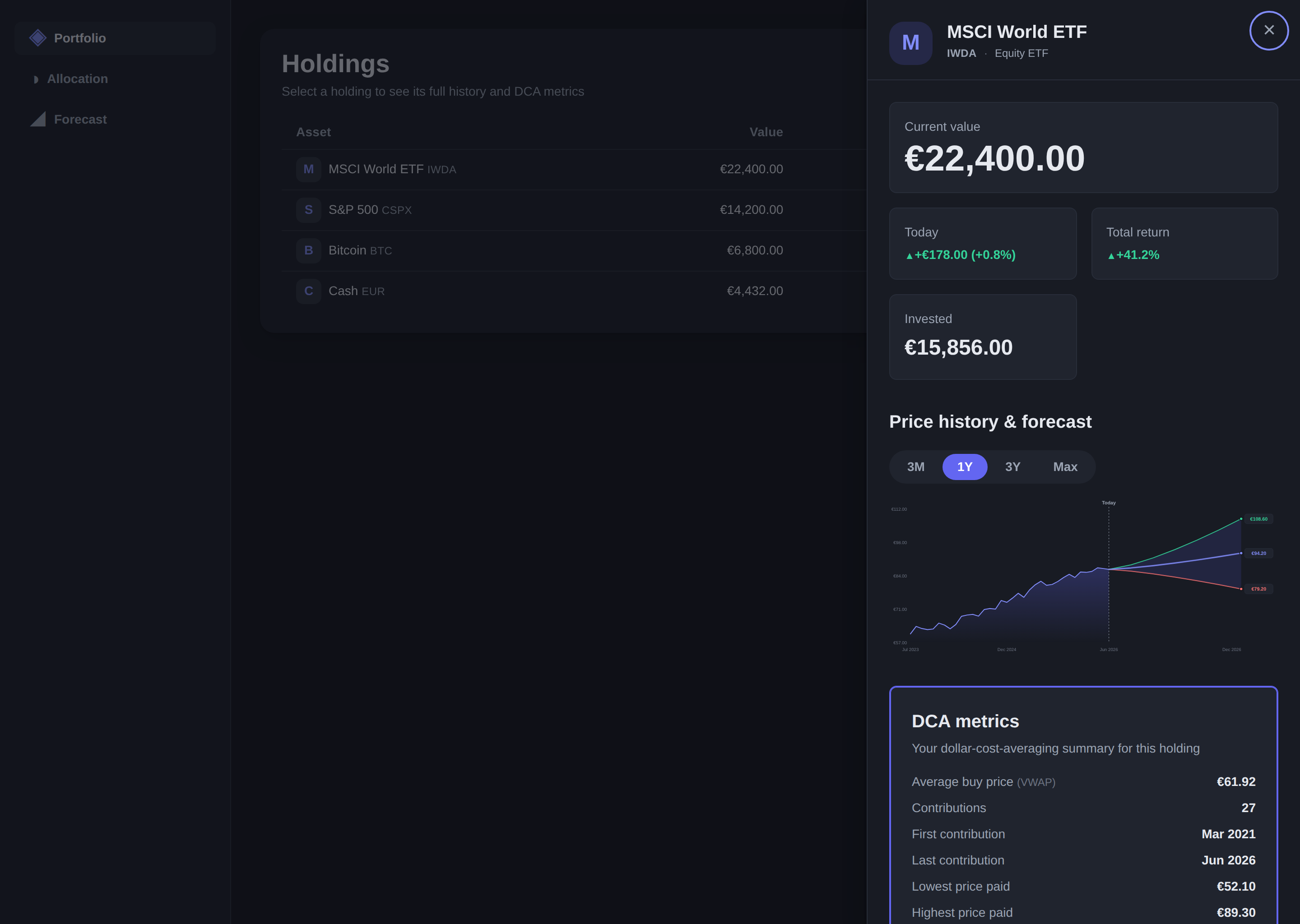The height and width of the screenshot is (924, 1300).
Task: Click the €6,800.00 value cell
Action: [755, 250]
